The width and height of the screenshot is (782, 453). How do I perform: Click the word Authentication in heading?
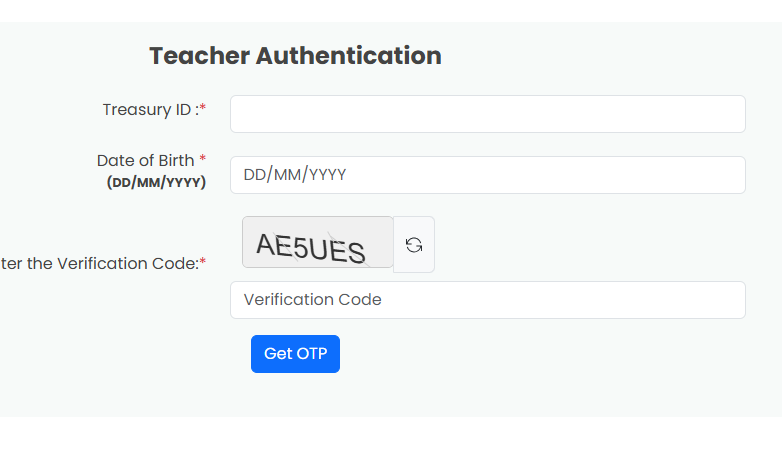point(349,55)
